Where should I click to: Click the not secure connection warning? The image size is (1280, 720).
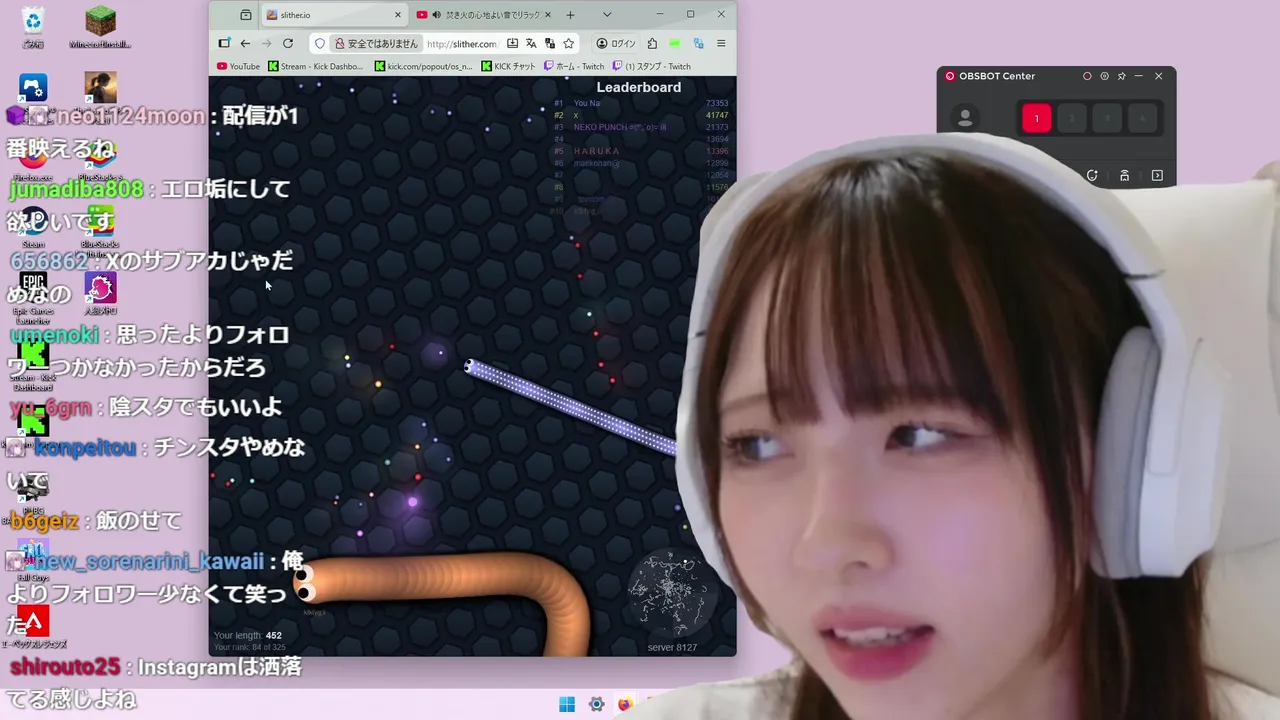[376, 44]
